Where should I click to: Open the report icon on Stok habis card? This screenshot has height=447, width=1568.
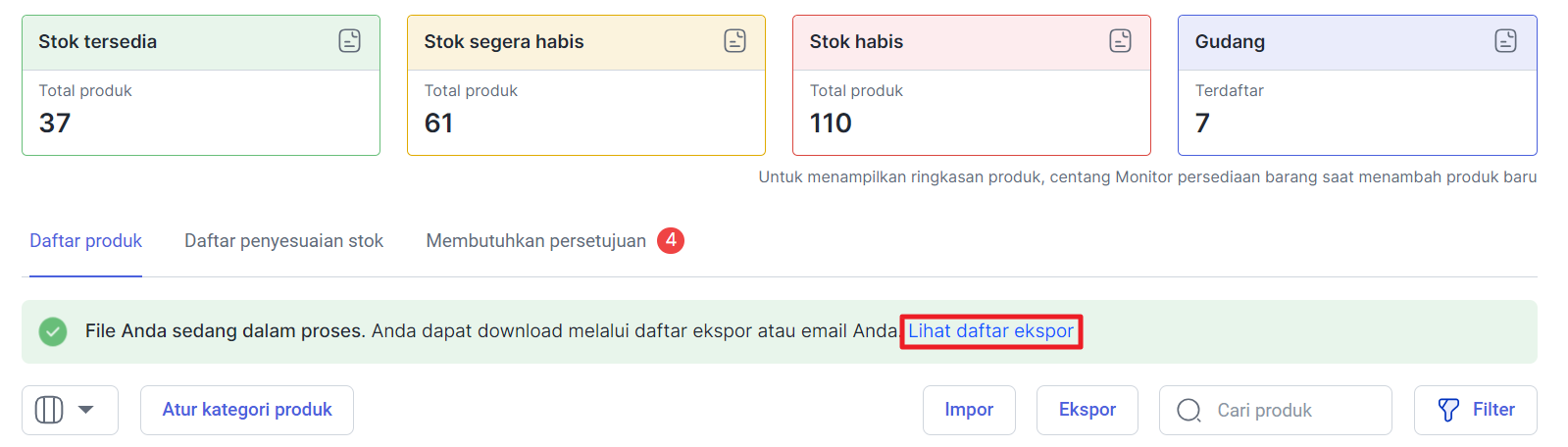[x=1120, y=41]
